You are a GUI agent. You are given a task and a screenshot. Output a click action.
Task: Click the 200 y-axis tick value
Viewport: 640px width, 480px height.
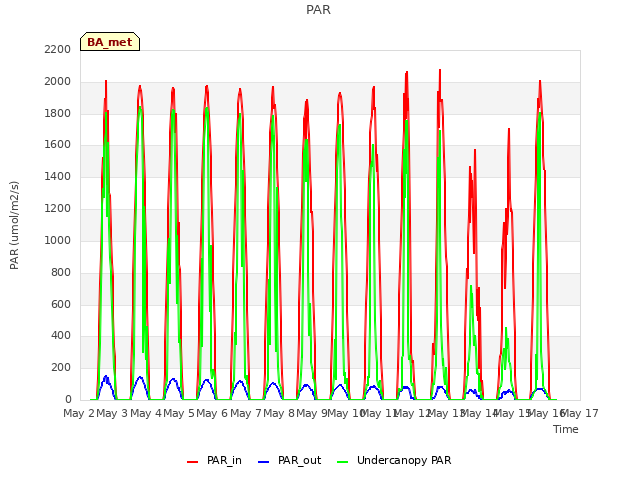(x=61, y=367)
